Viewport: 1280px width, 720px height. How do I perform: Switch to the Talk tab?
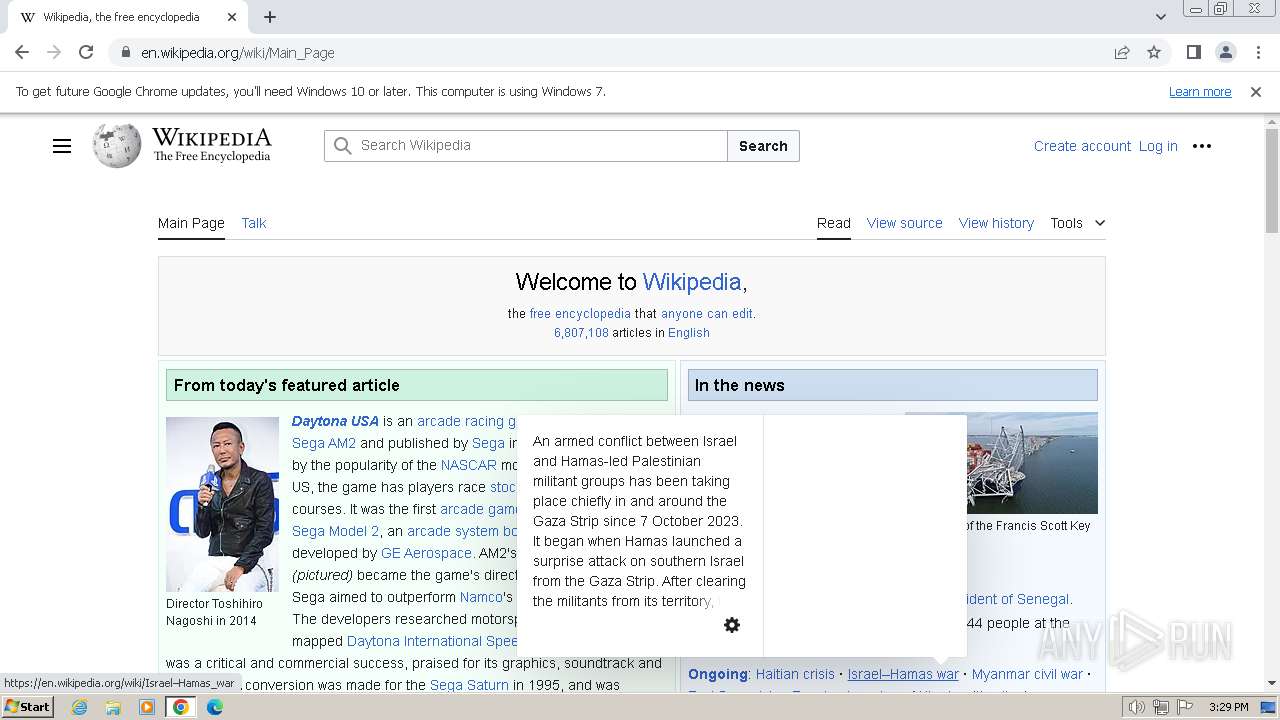tap(254, 223)
